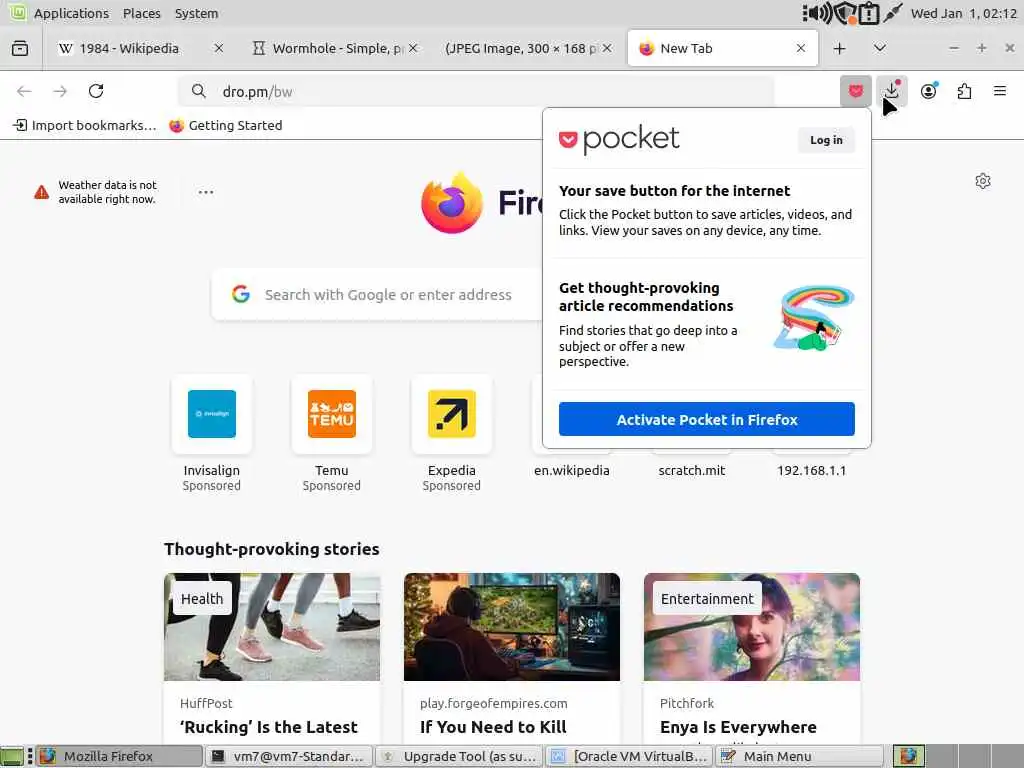Switch to Oracle VM VirtualBox taskbar button
1024x768 pixels.
pos(630,756)
